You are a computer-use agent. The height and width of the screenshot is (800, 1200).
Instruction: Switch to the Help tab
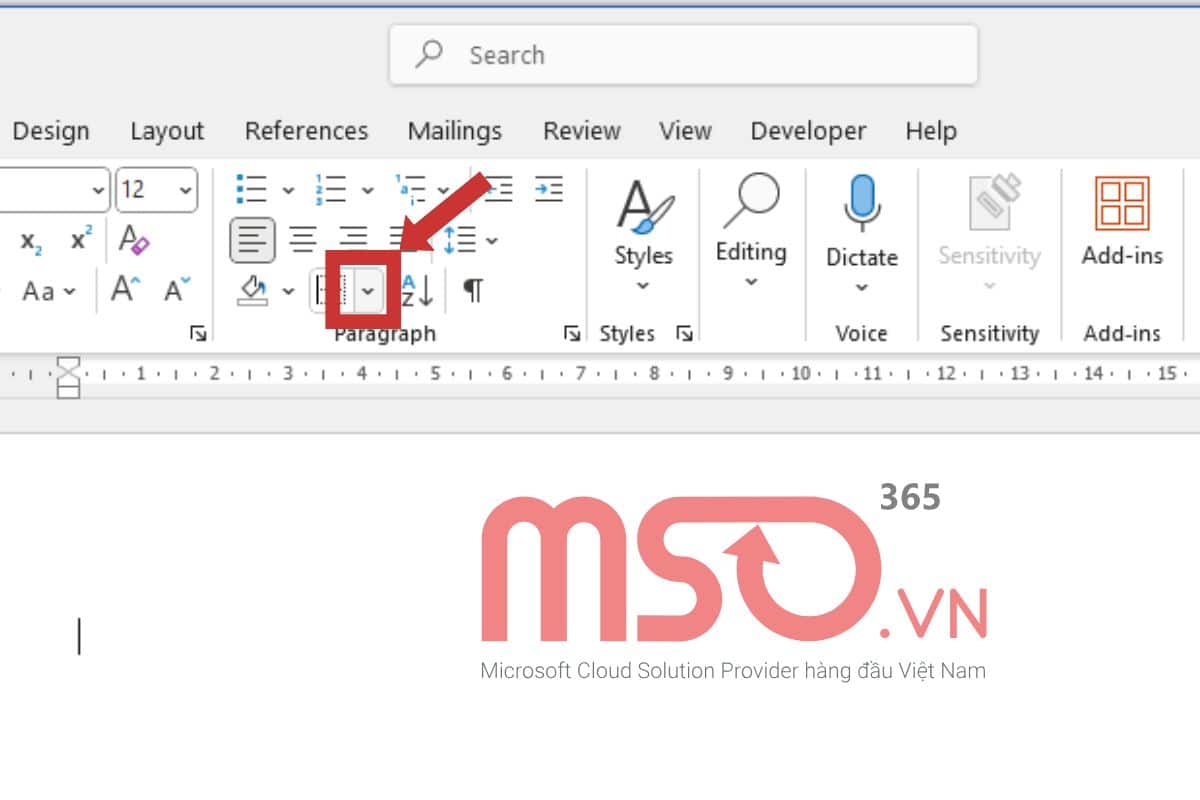pyautogui.click(x=931, y=131)
